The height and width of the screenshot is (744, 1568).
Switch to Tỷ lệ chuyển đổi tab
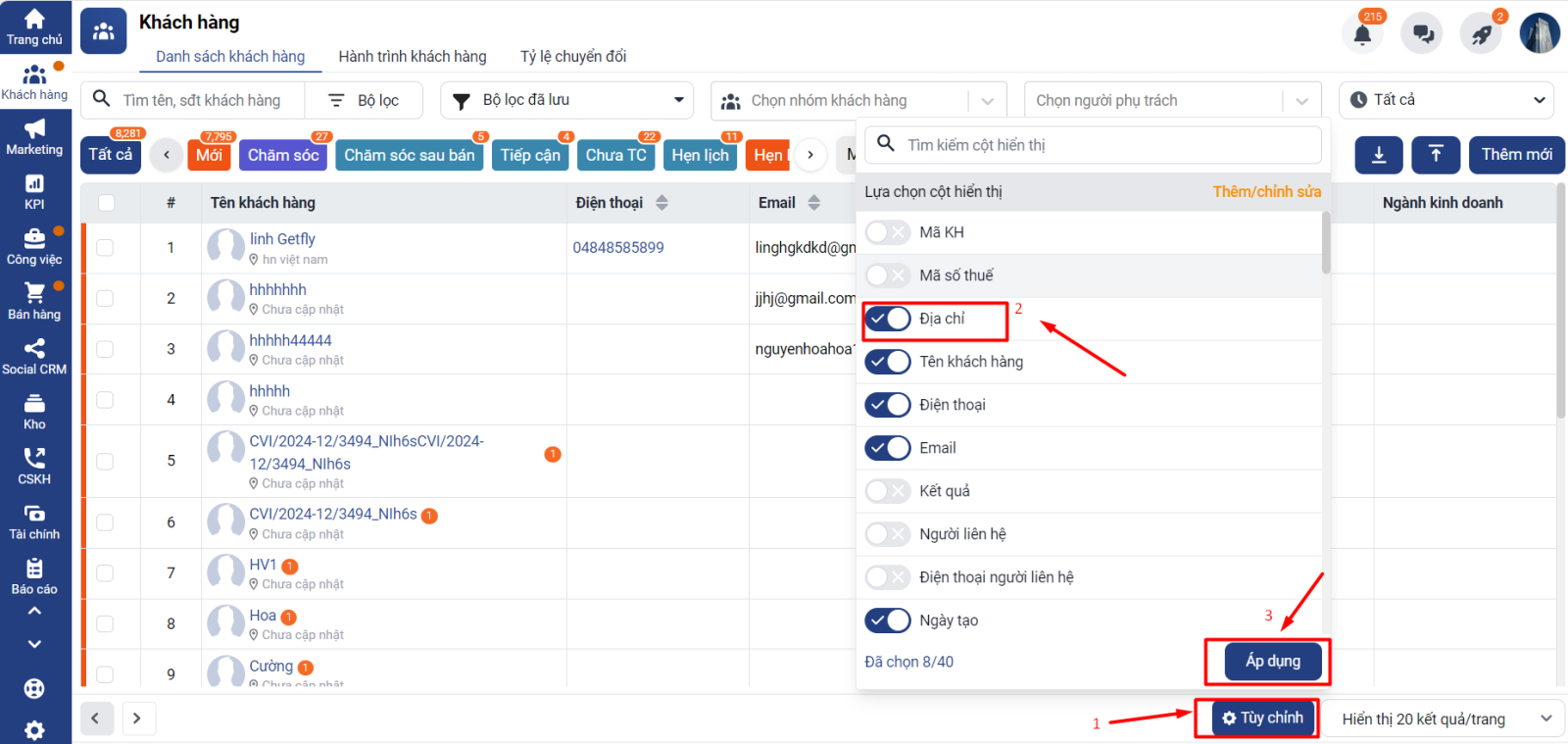pos(573,57)
